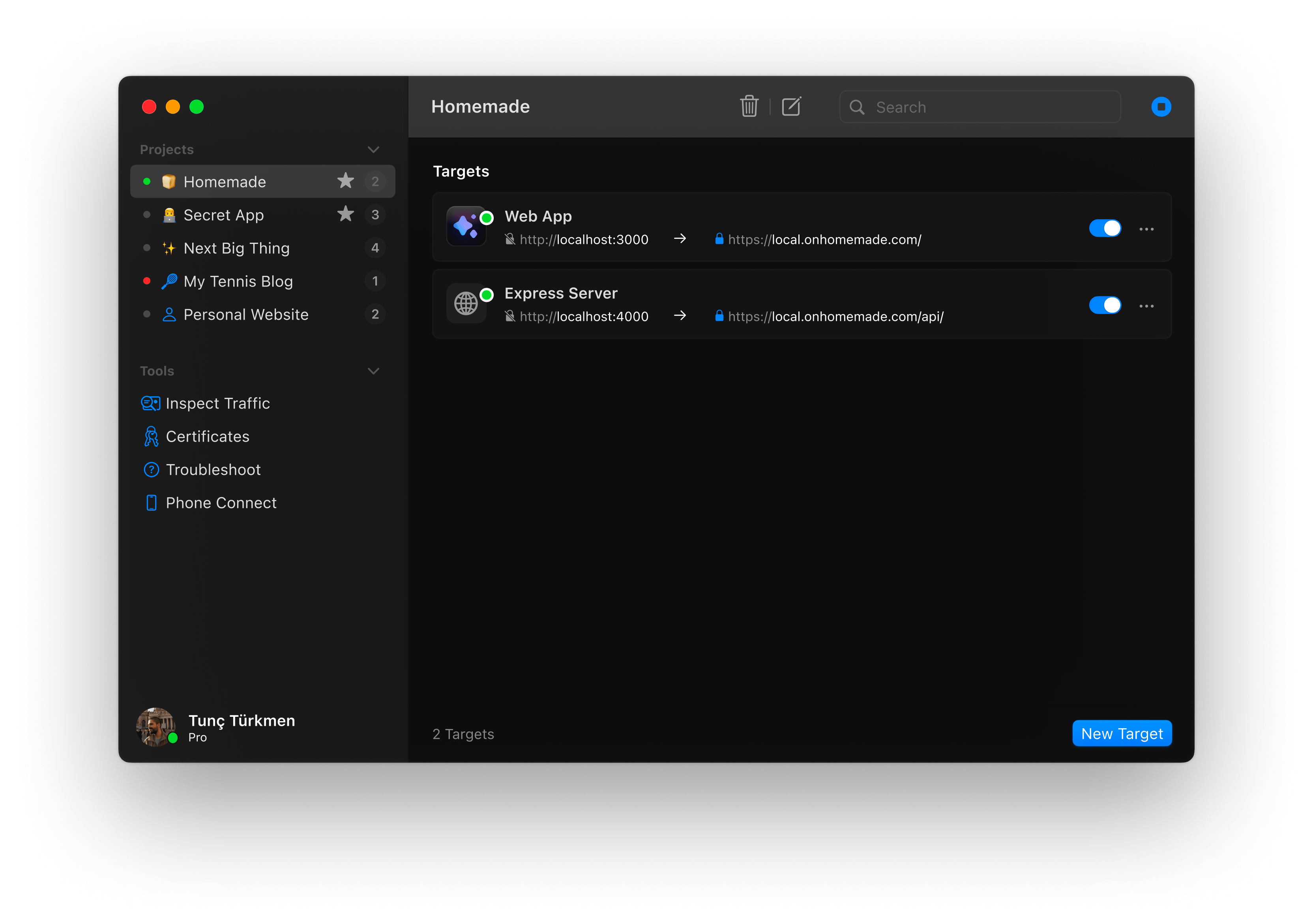Open the Certificates tool
Image resolution: width=1313 pixels, height=924 pixels.
(207, 437)
